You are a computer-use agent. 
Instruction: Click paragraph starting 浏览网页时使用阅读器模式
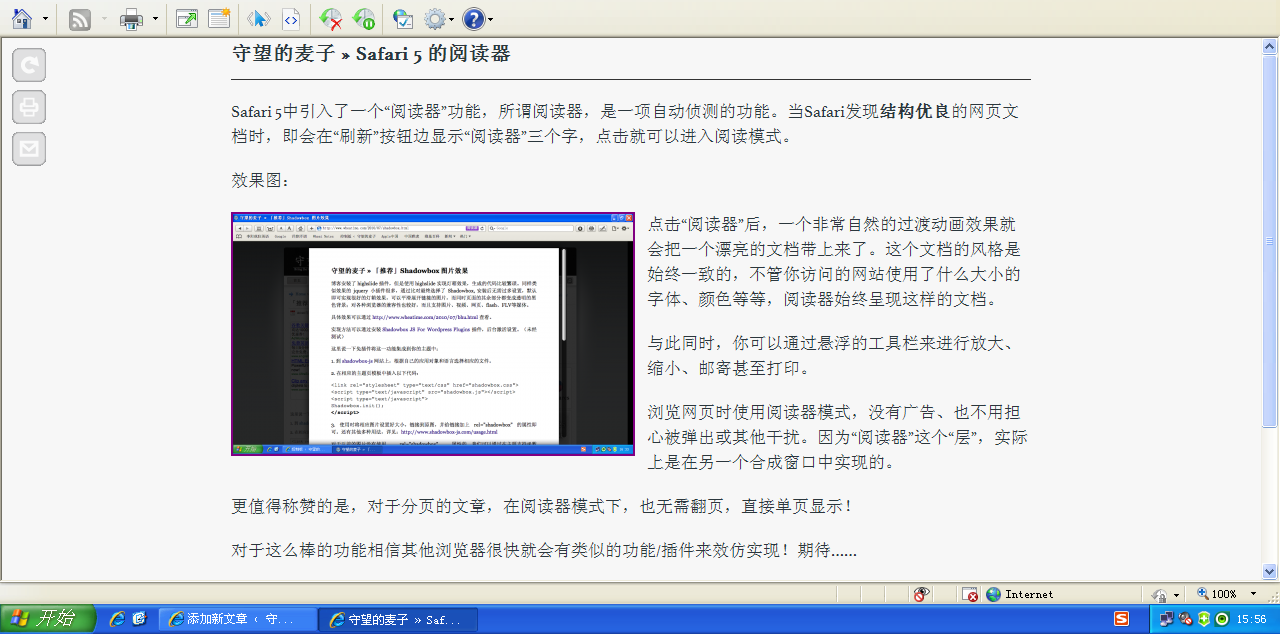[838, 438]
